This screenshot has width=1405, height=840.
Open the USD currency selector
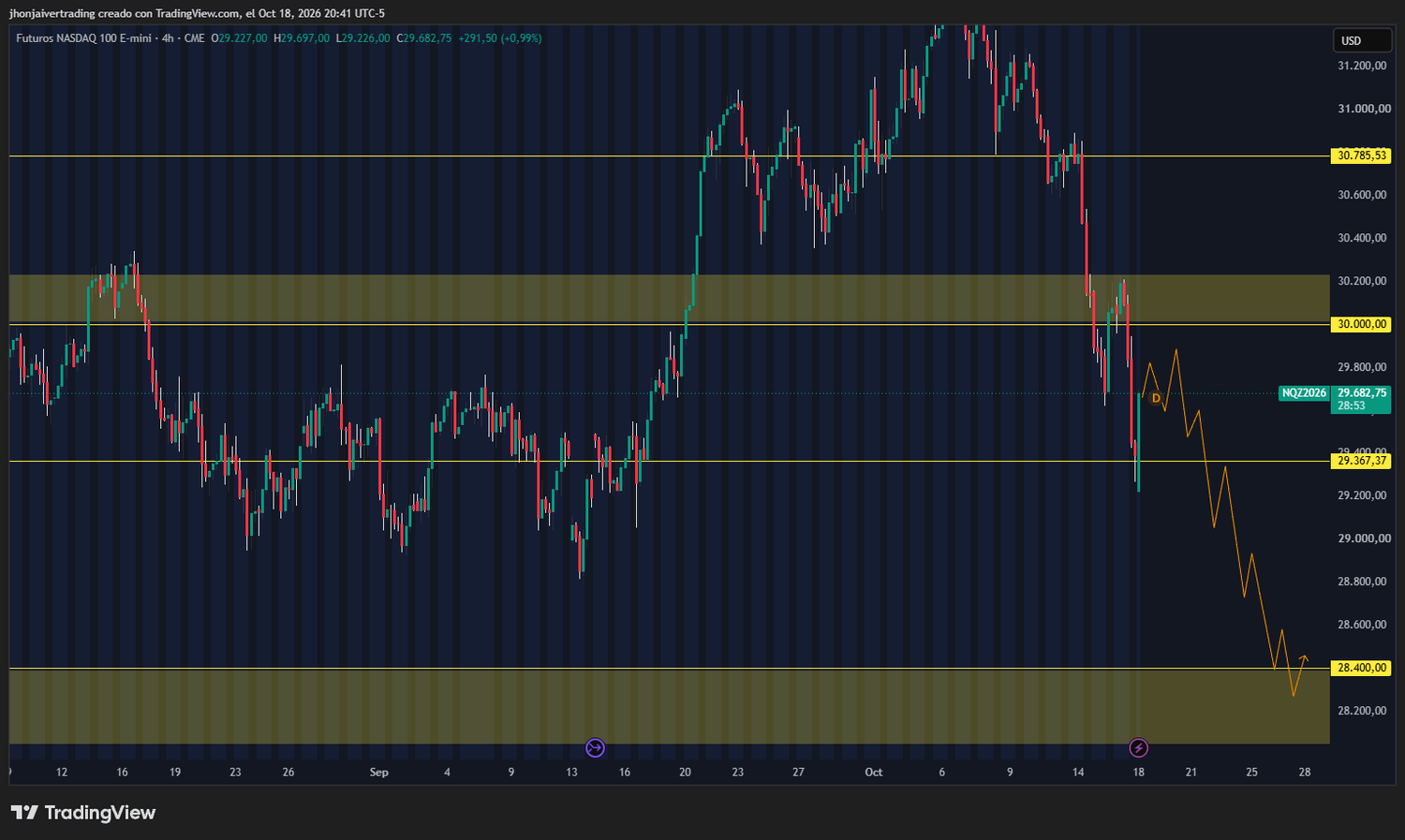1361,40
